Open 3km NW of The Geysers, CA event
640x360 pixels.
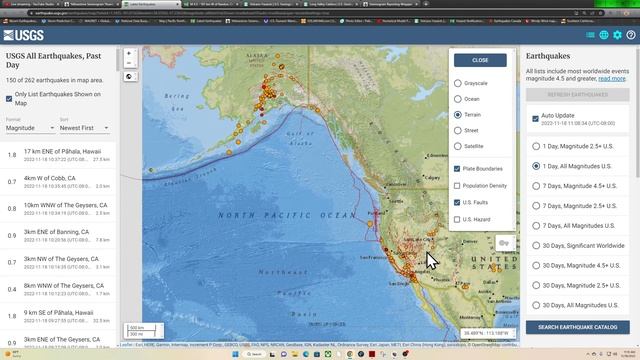click(58, 262)
